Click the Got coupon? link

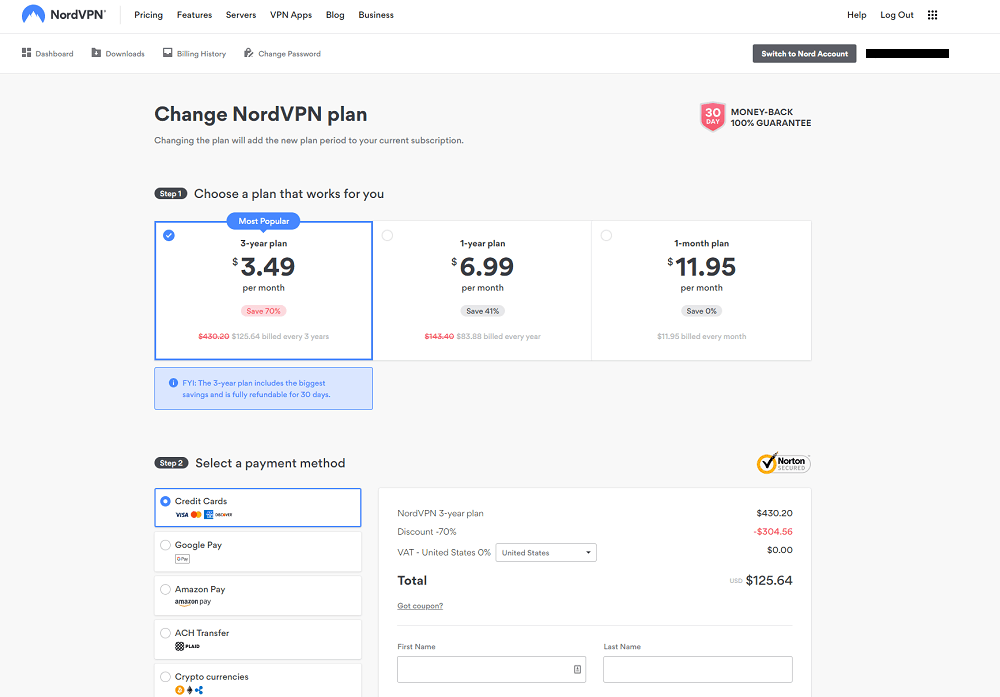[x=420, y=606]
